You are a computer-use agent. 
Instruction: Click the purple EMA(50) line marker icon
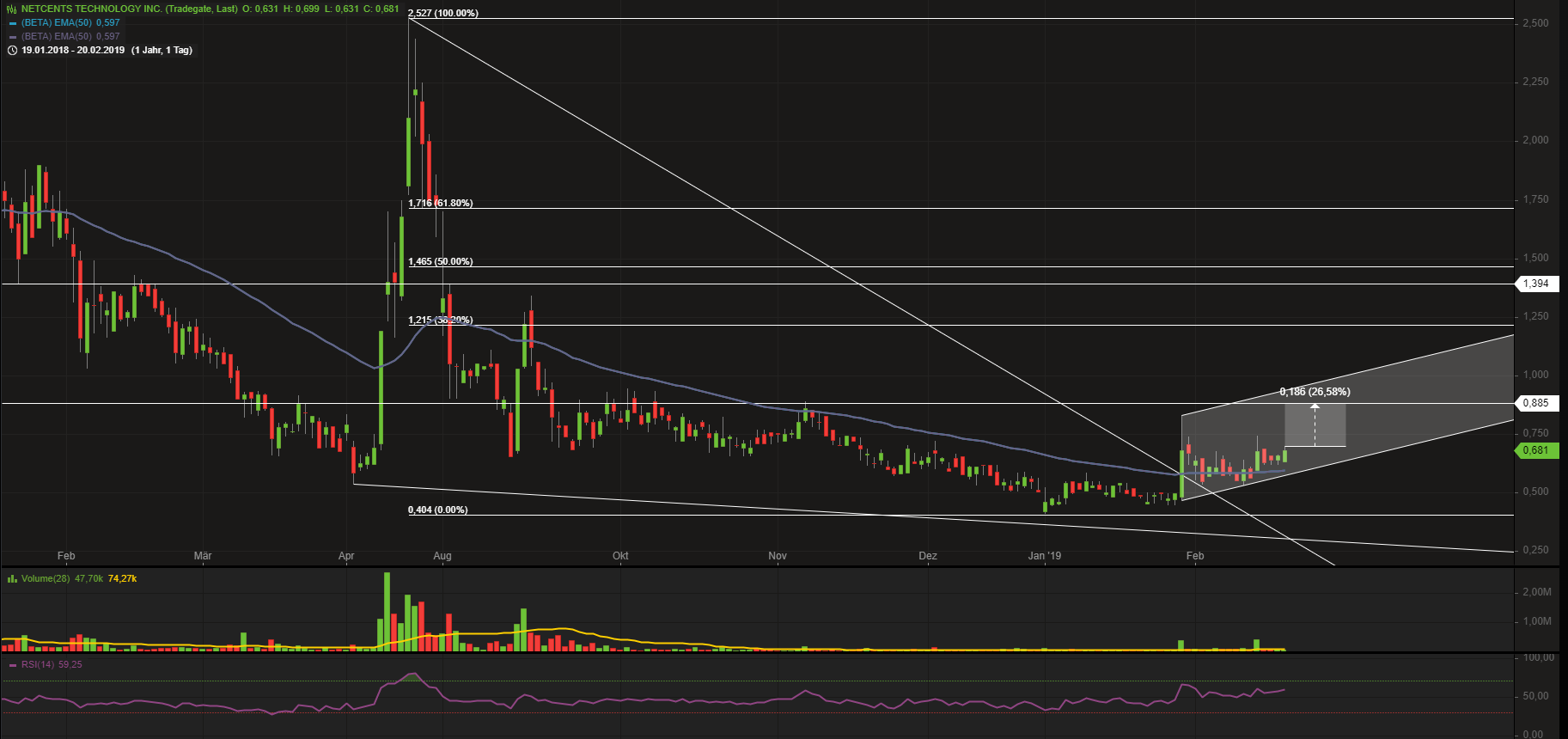click(13, 37)
